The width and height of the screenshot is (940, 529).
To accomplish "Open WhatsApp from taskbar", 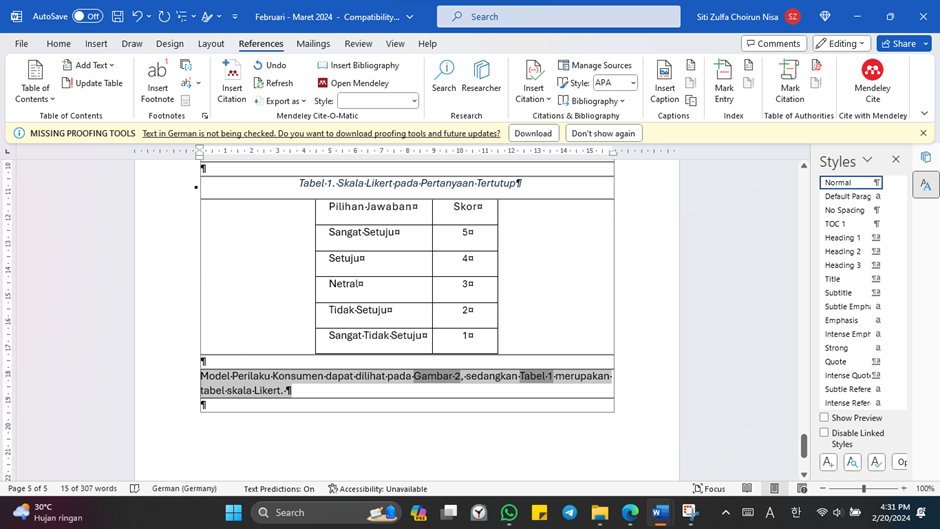I will click(509, 512).
